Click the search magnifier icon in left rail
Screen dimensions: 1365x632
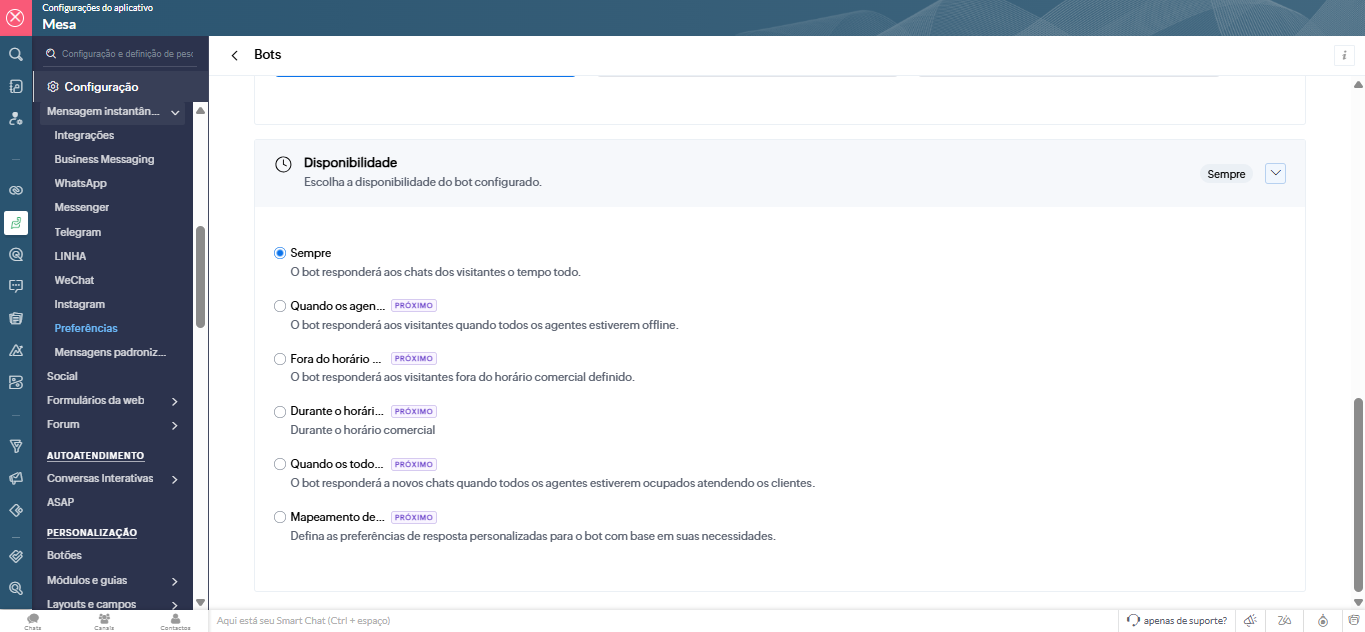click(x=16, y=54)
